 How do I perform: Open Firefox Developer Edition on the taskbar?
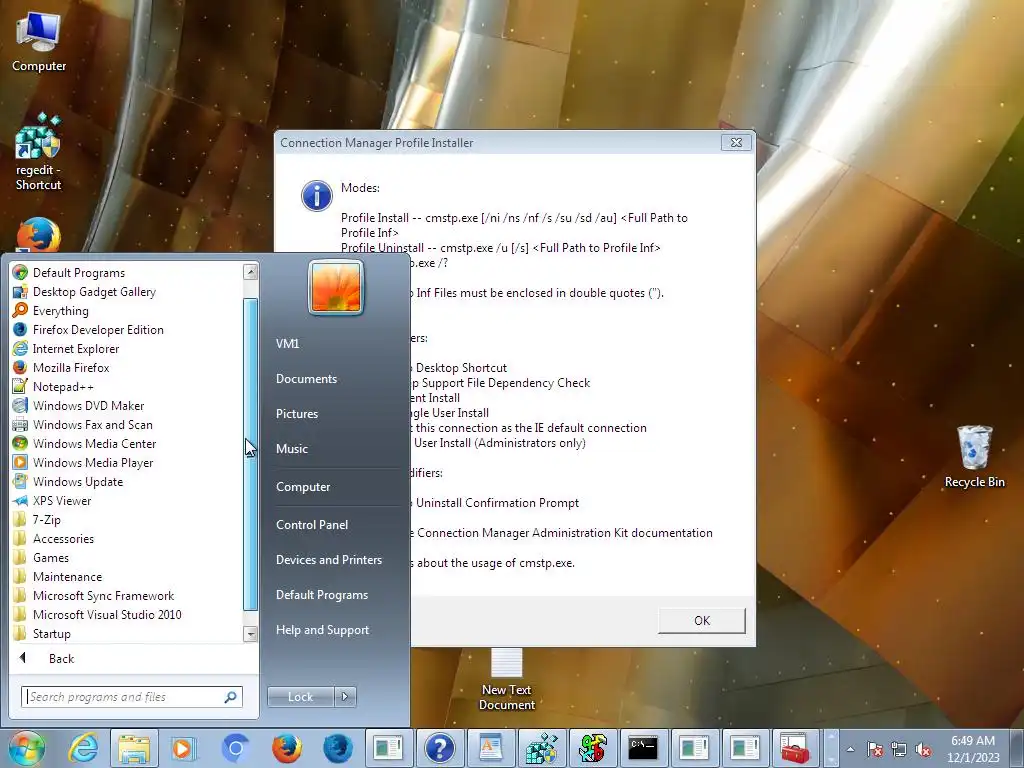(x=337, y=748)
